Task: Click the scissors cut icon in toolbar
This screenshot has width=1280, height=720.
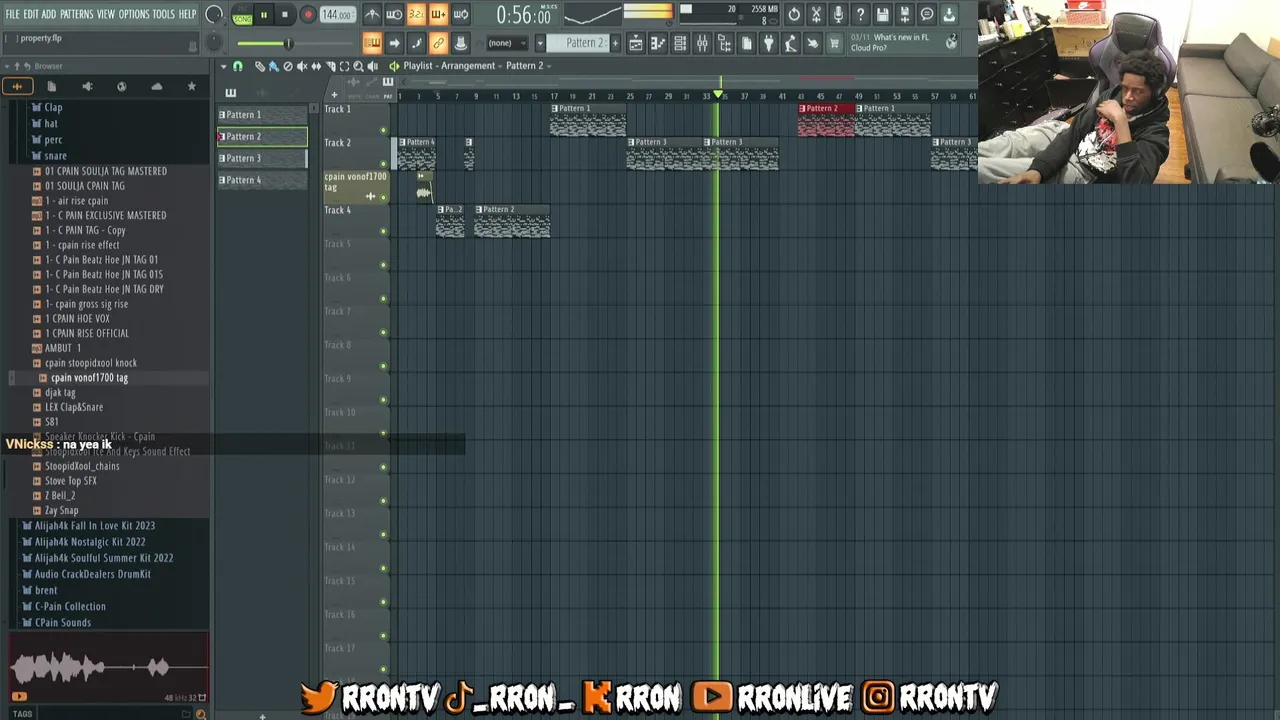Action: [x=816, y=14]
